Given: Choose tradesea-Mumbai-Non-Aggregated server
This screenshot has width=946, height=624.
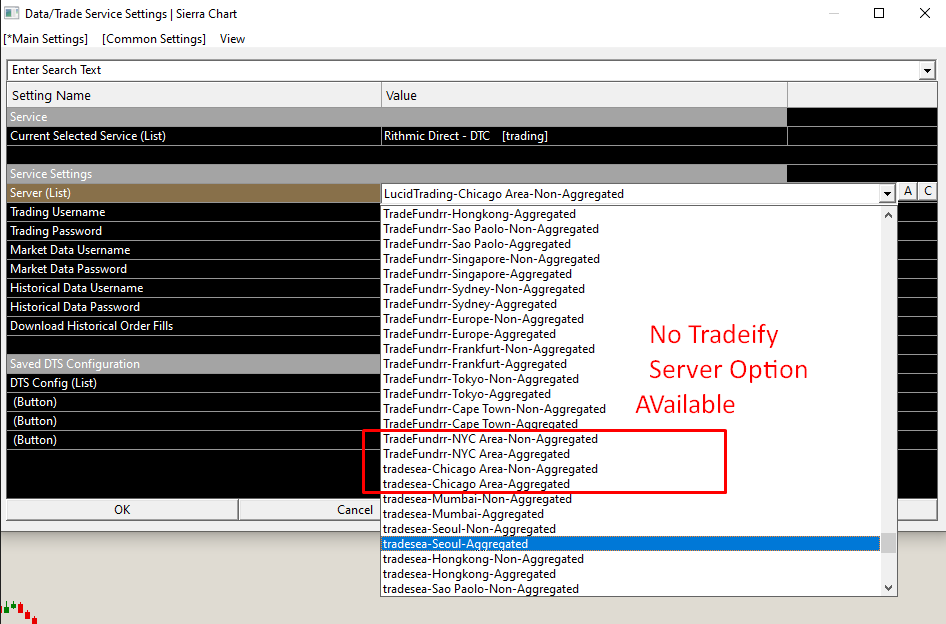Looking at the screenshot, I should pos(631,499).
